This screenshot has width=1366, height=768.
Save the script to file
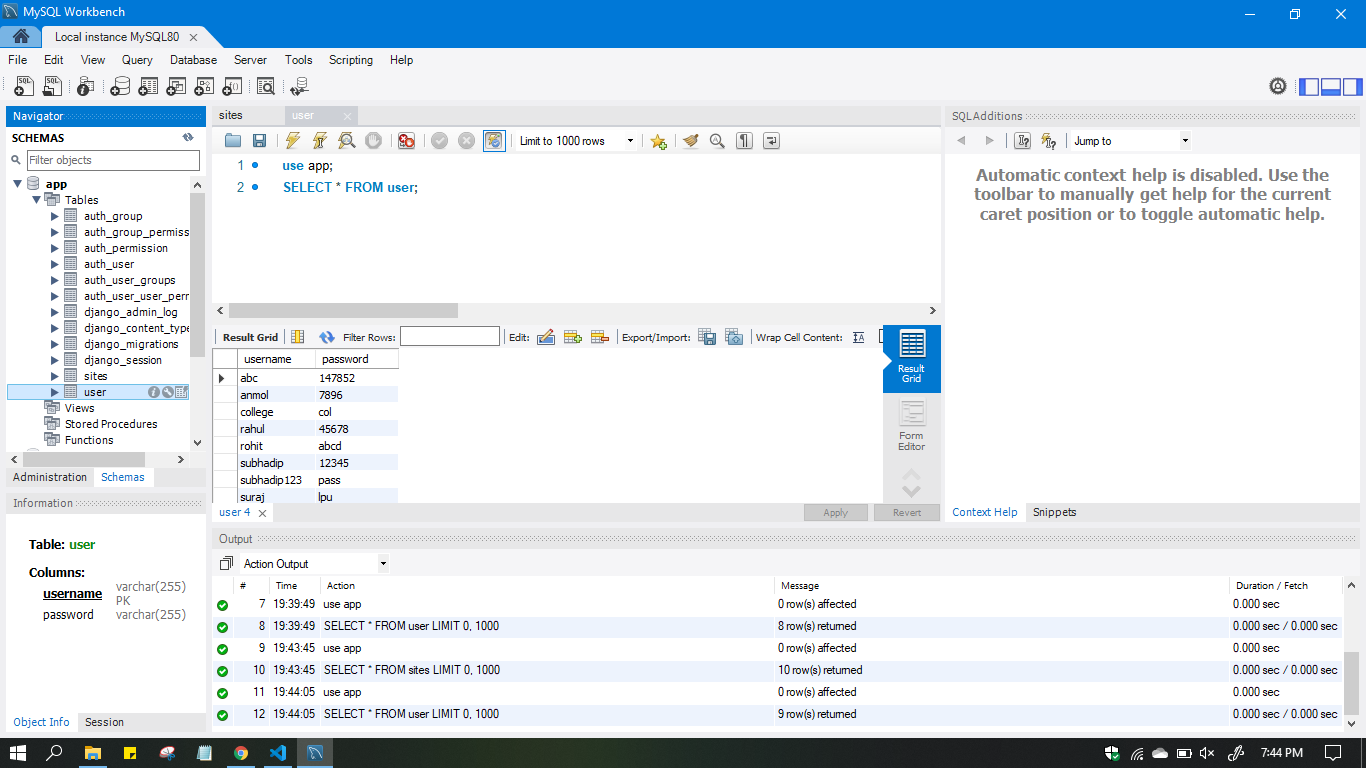(259, 141)
